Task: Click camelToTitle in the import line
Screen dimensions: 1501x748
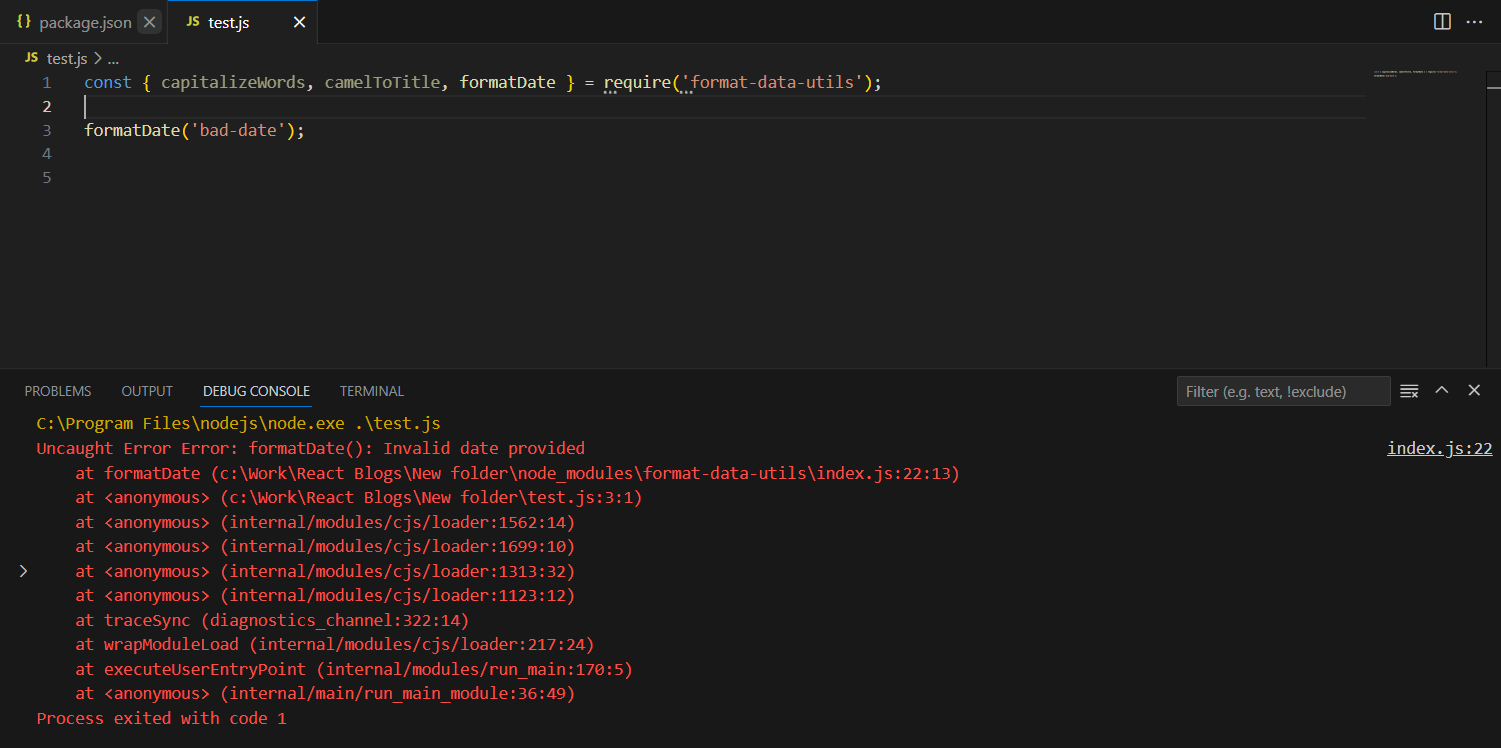Action: (382, 83)
